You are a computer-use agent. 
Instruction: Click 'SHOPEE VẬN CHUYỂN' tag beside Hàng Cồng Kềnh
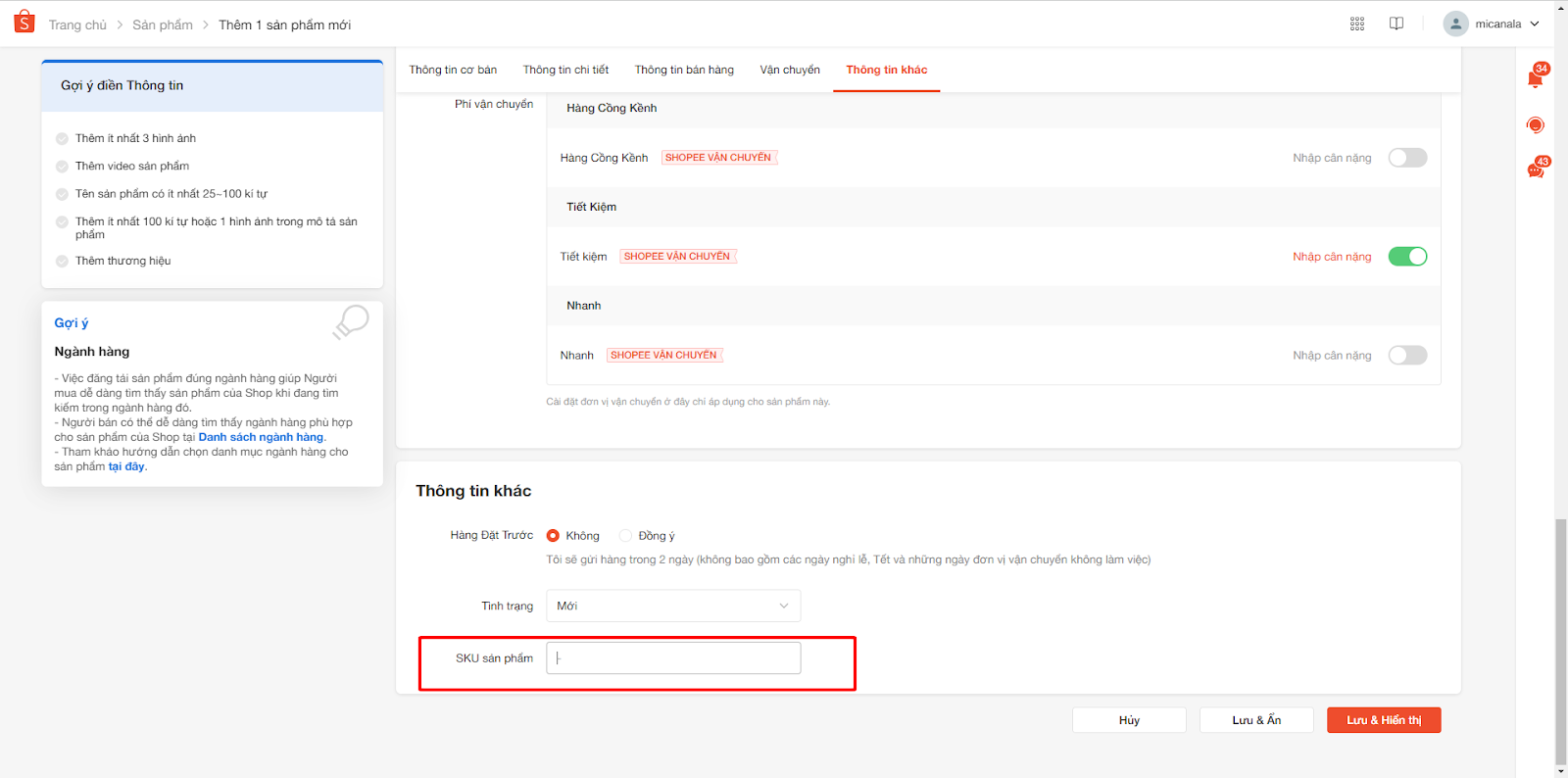pyautogui.click(x=718, y=158)
